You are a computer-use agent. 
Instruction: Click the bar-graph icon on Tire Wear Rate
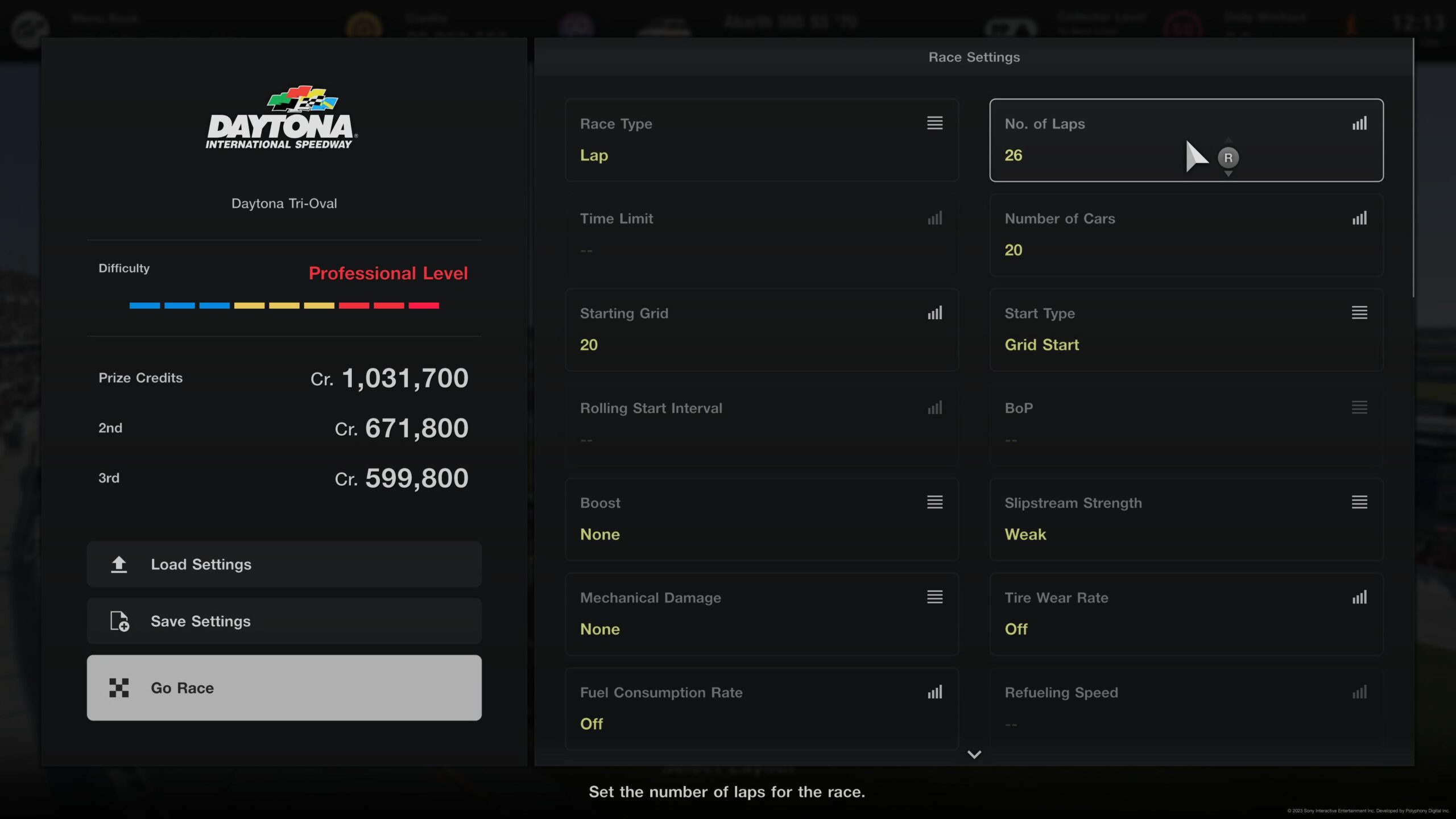tap(1359, 597)
